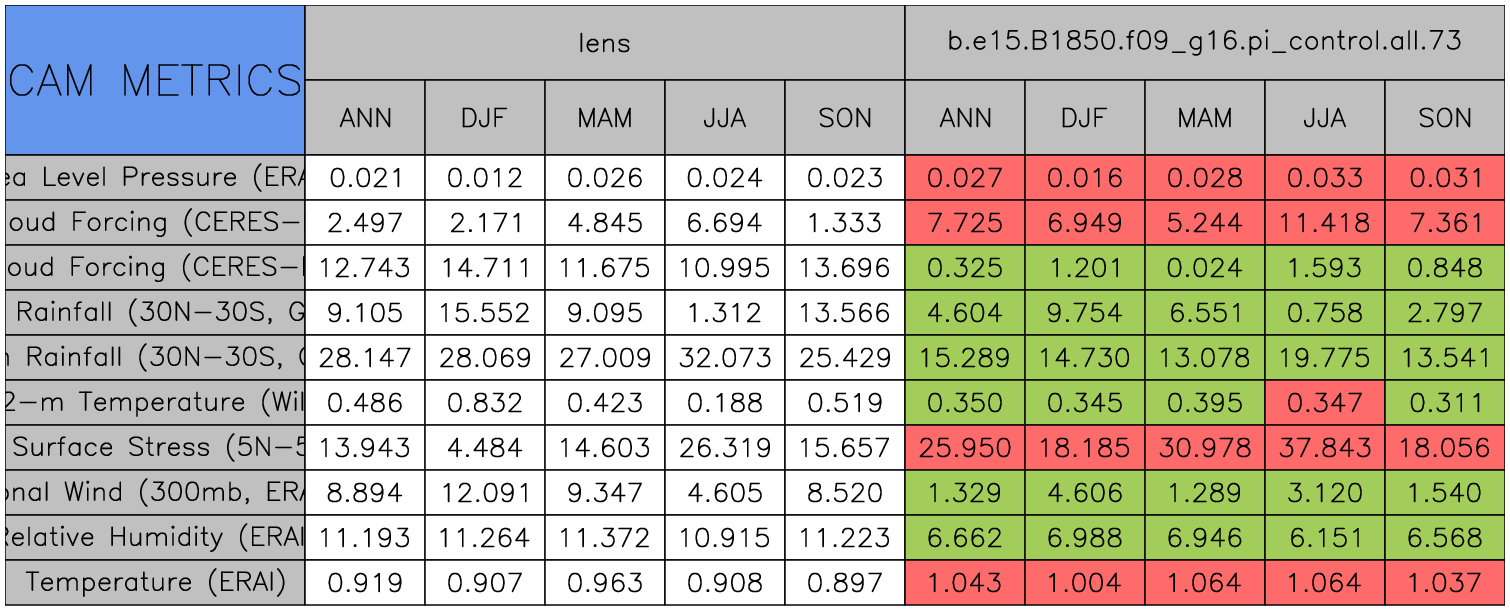1510x611 pixels.
Task: Click the SON header under pi_control case
Action: click(x=1444, y=118)
